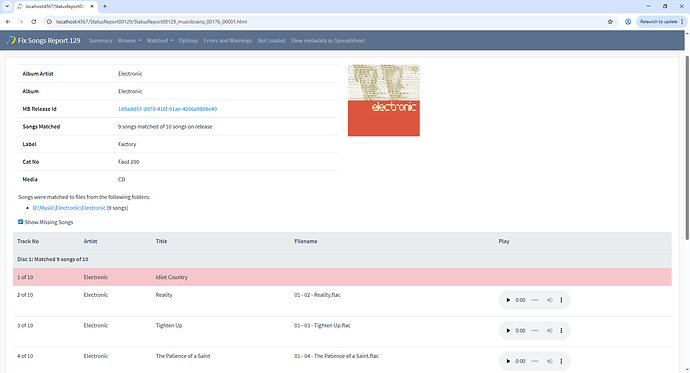Expand the Matched dropdown menu
The height and width of the screenshot is (373, 690).
[x=160, y=40]
